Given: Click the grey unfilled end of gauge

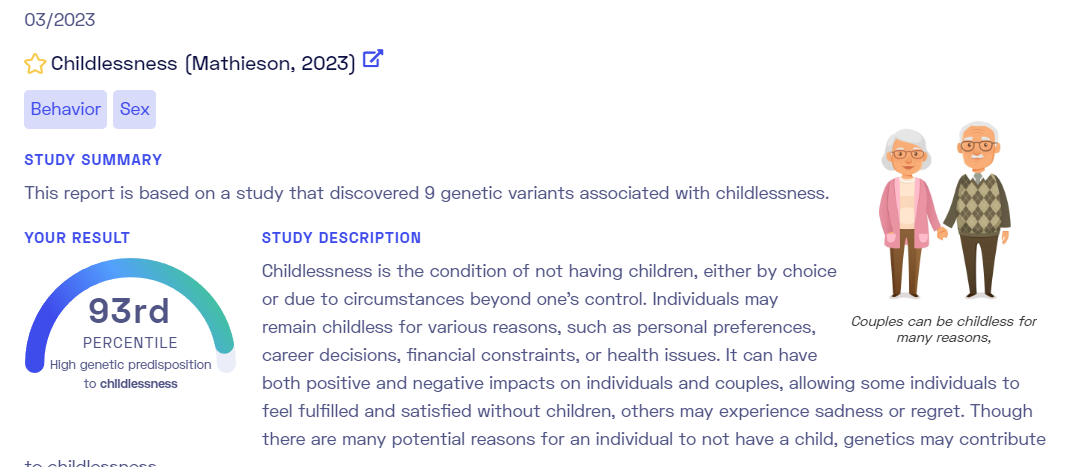Looking at the screenshot, I should click(226, 362).
